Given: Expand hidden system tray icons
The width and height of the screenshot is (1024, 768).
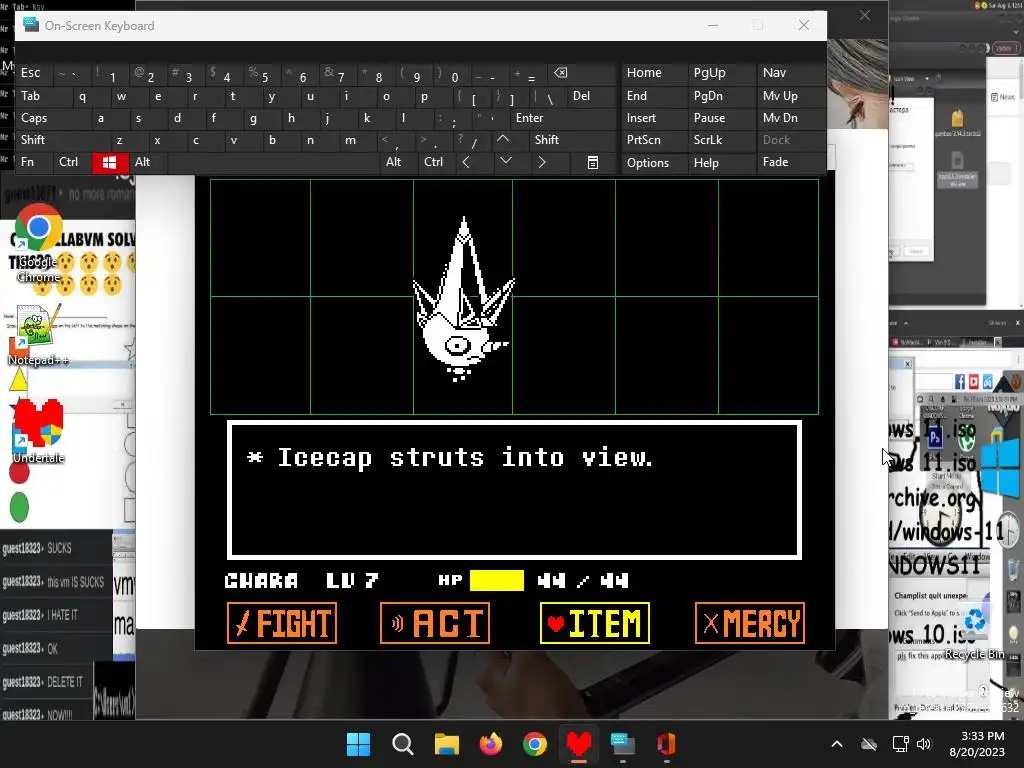Looking at the screenshot, I should click(x=837, y=744).
